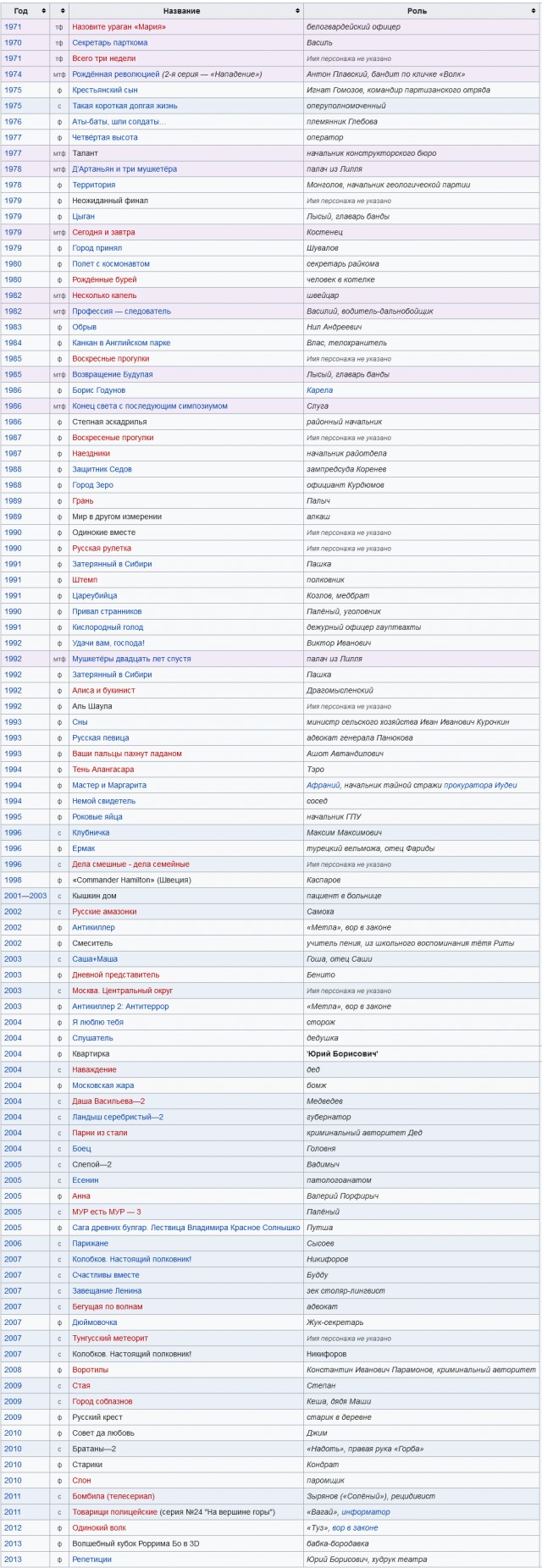The width and height of the screenshot is (542, 1568).
Task: Open the «Парни из стали» link
Action: pos(100,1133)
